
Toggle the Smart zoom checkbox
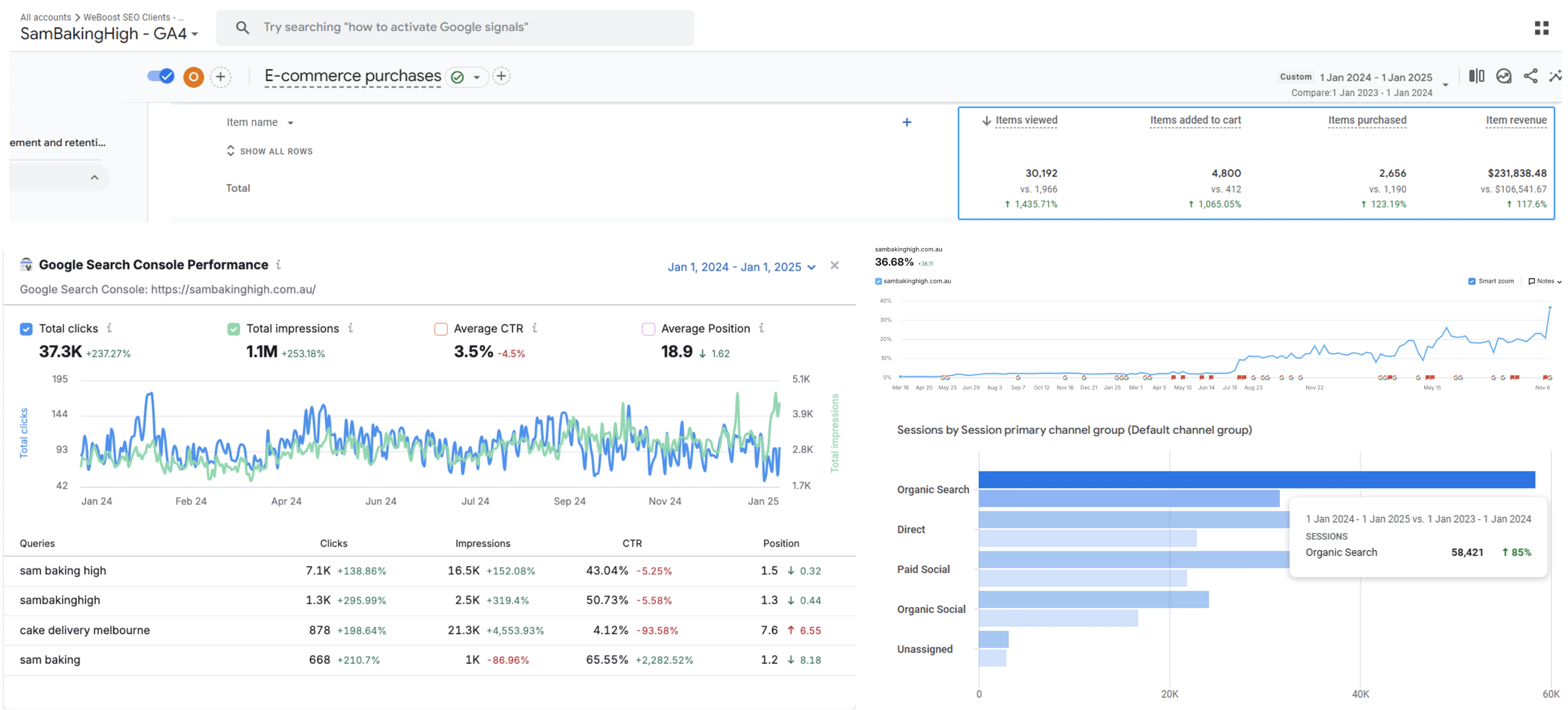tap(1472, 281)
